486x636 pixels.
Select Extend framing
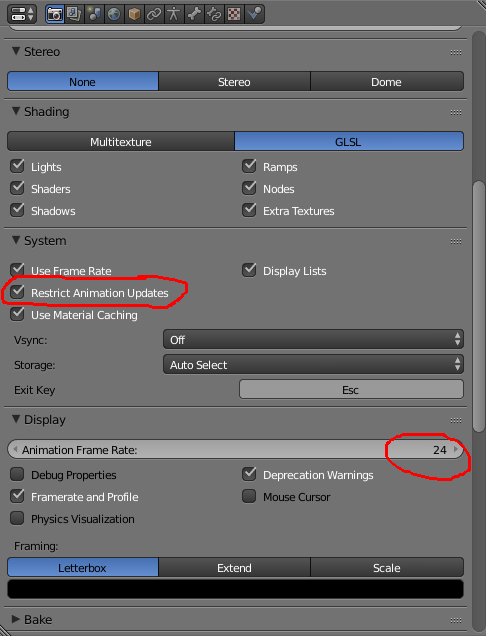tap(234, 567)
